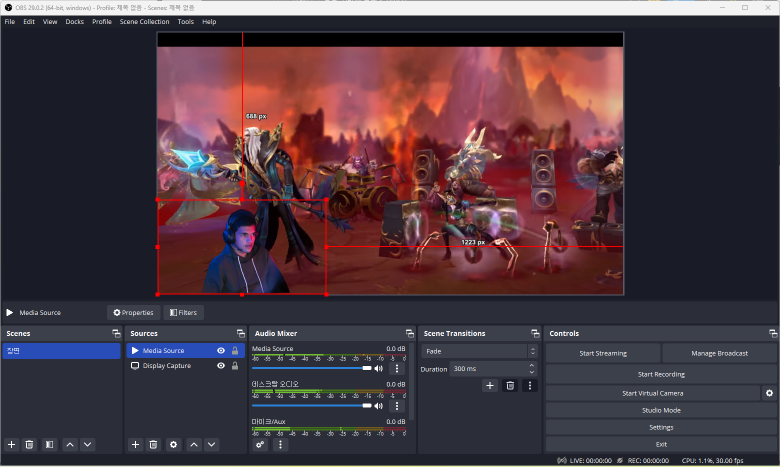Open scene filters icon in Scenes panel
Viewport: 780px width, 467px height.
[x=49, y=445]
